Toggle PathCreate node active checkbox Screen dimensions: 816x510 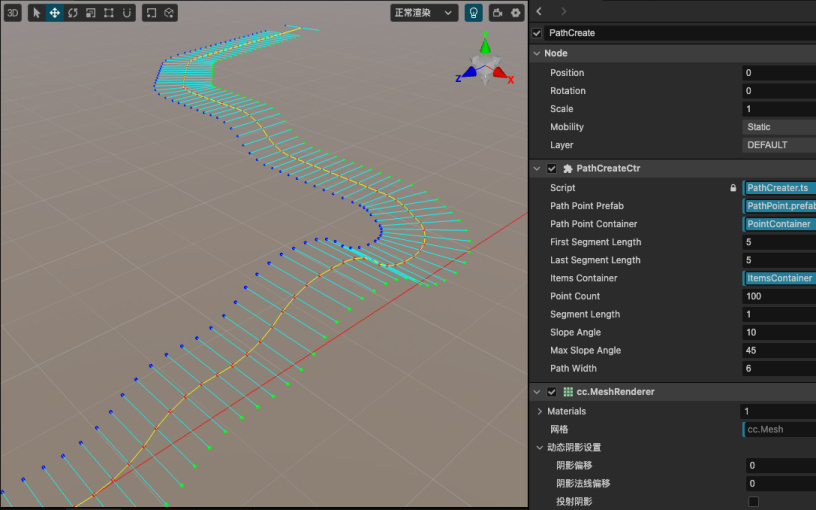[x=537, y=33]
